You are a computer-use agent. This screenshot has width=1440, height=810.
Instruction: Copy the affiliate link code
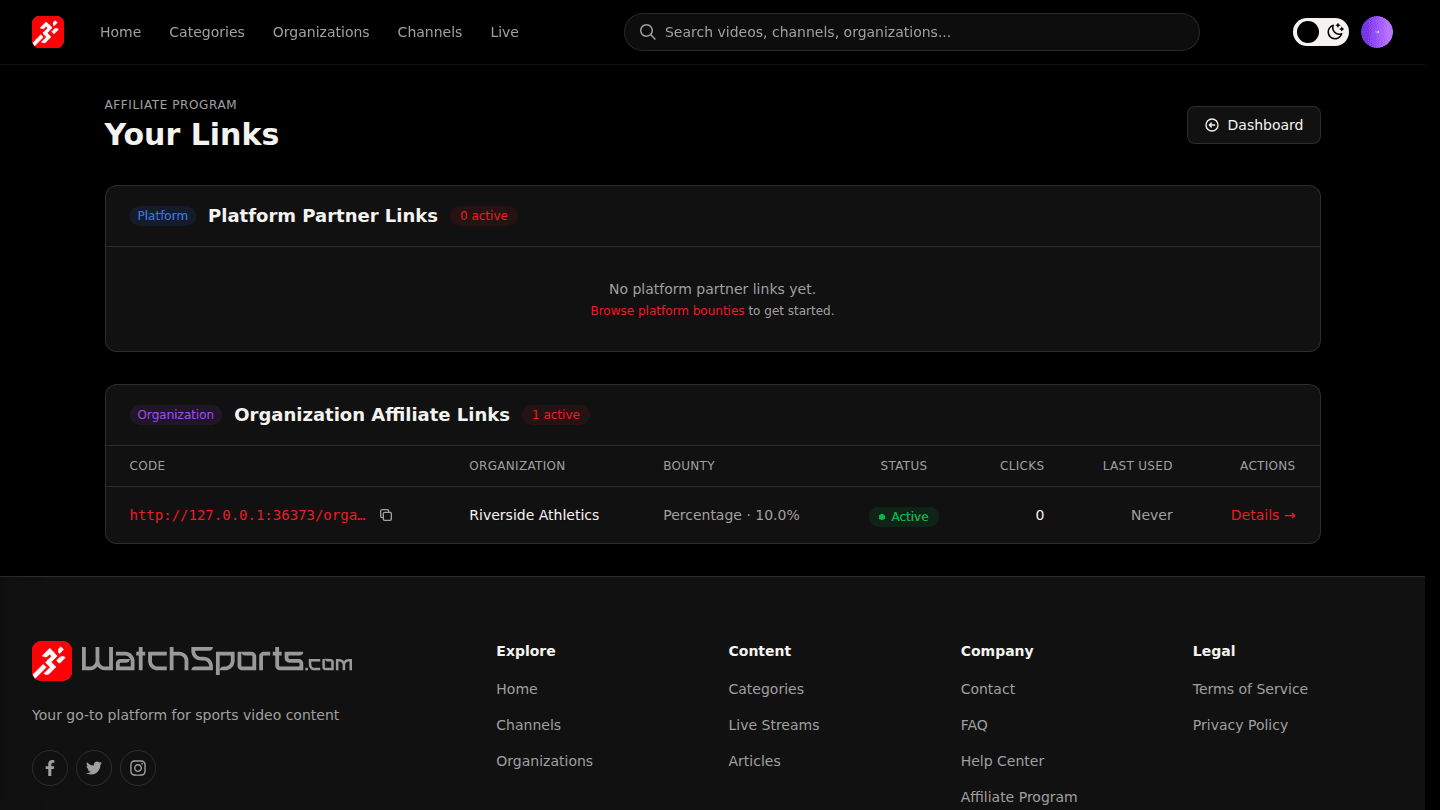(x=386, y=515)
